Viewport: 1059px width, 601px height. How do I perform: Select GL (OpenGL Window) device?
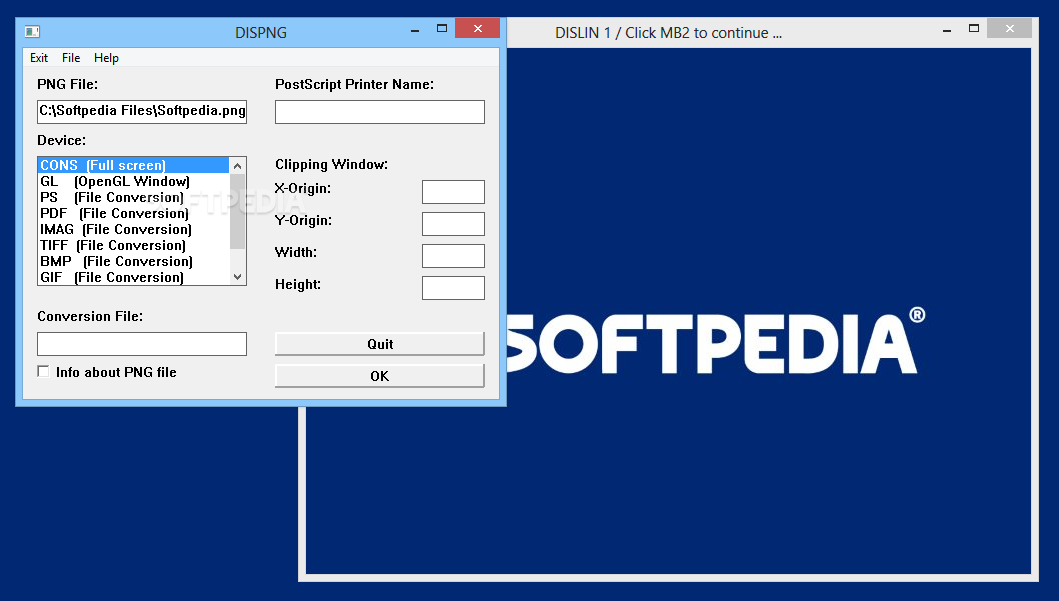[x=134, y=182]
